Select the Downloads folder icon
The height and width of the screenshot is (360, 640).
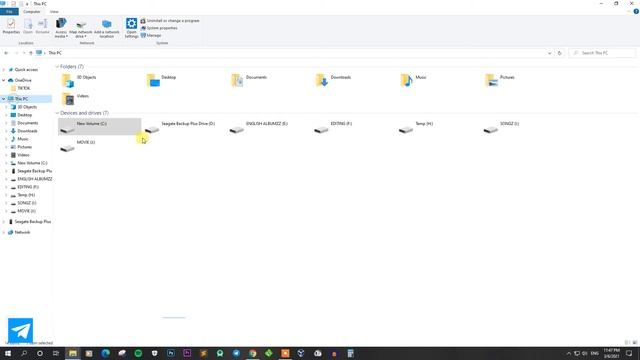point(322,80)
